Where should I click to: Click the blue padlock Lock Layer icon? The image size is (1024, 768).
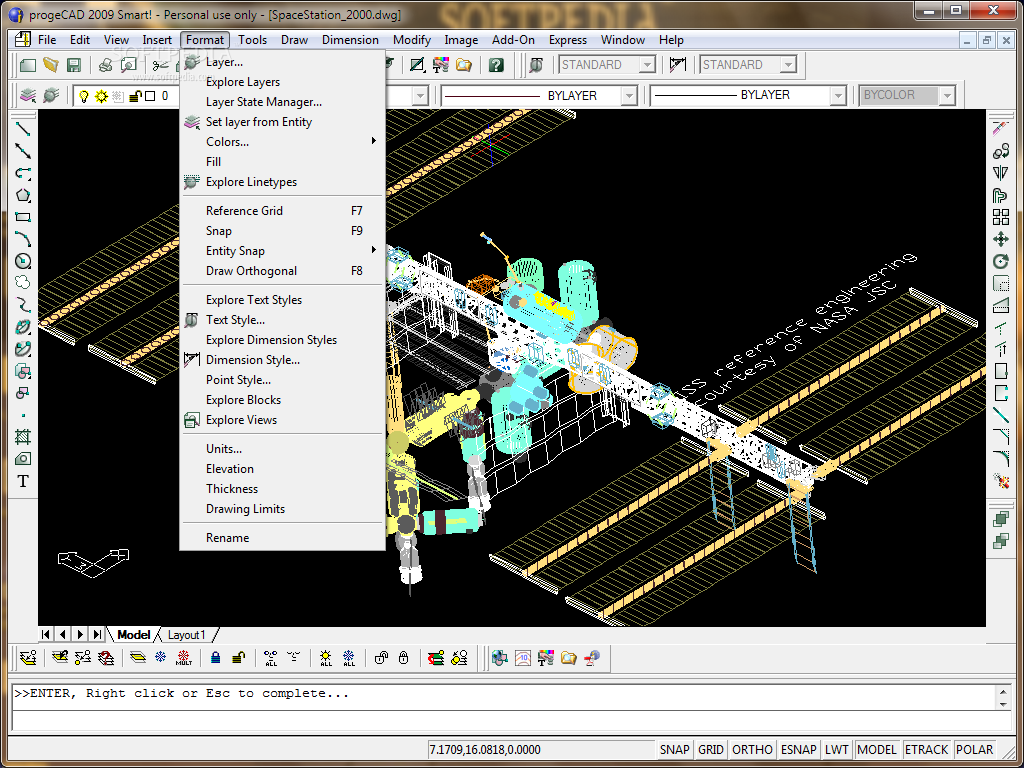click(x=216, y=658)
